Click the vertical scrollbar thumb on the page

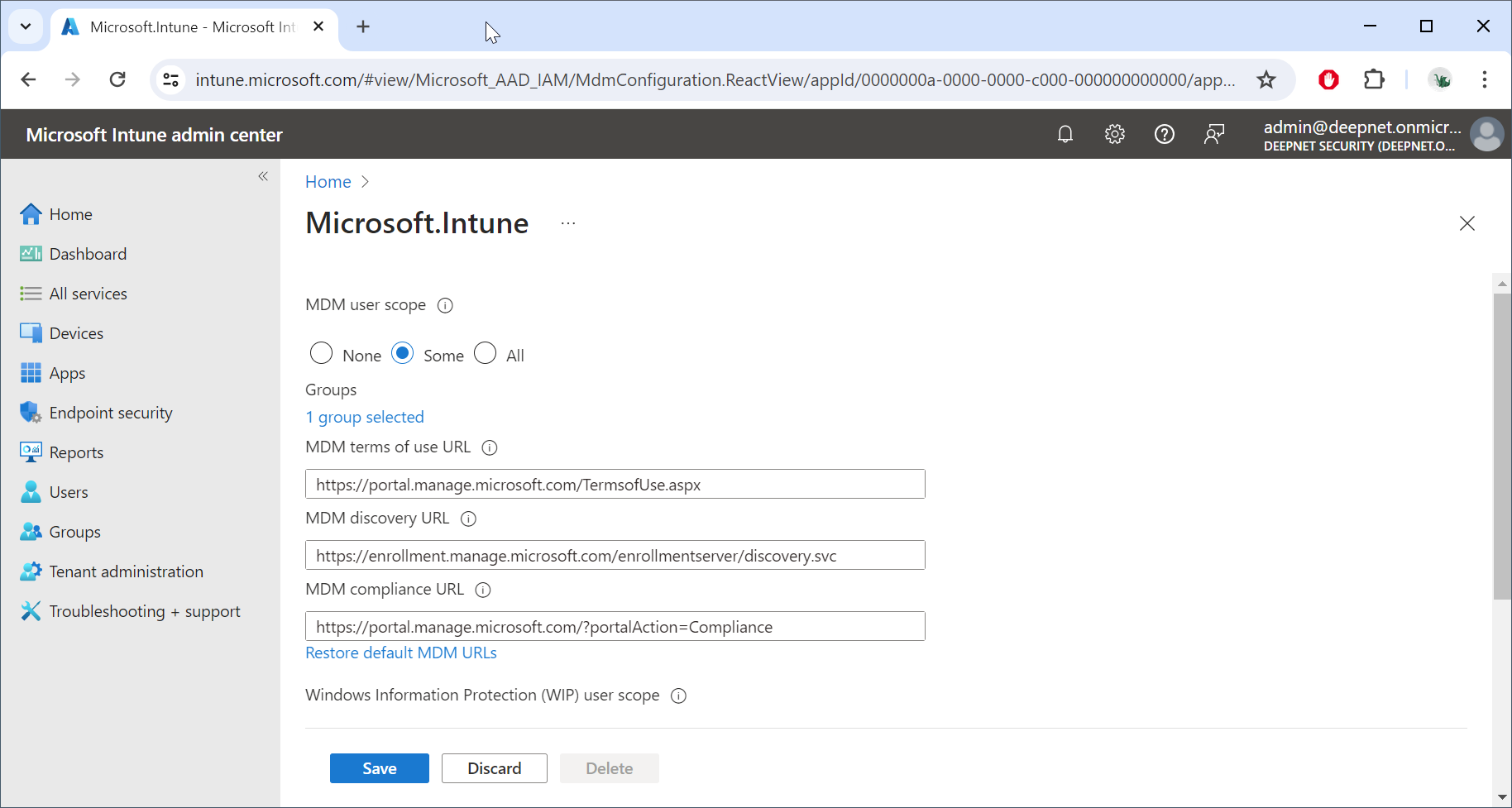point(1502,447)
